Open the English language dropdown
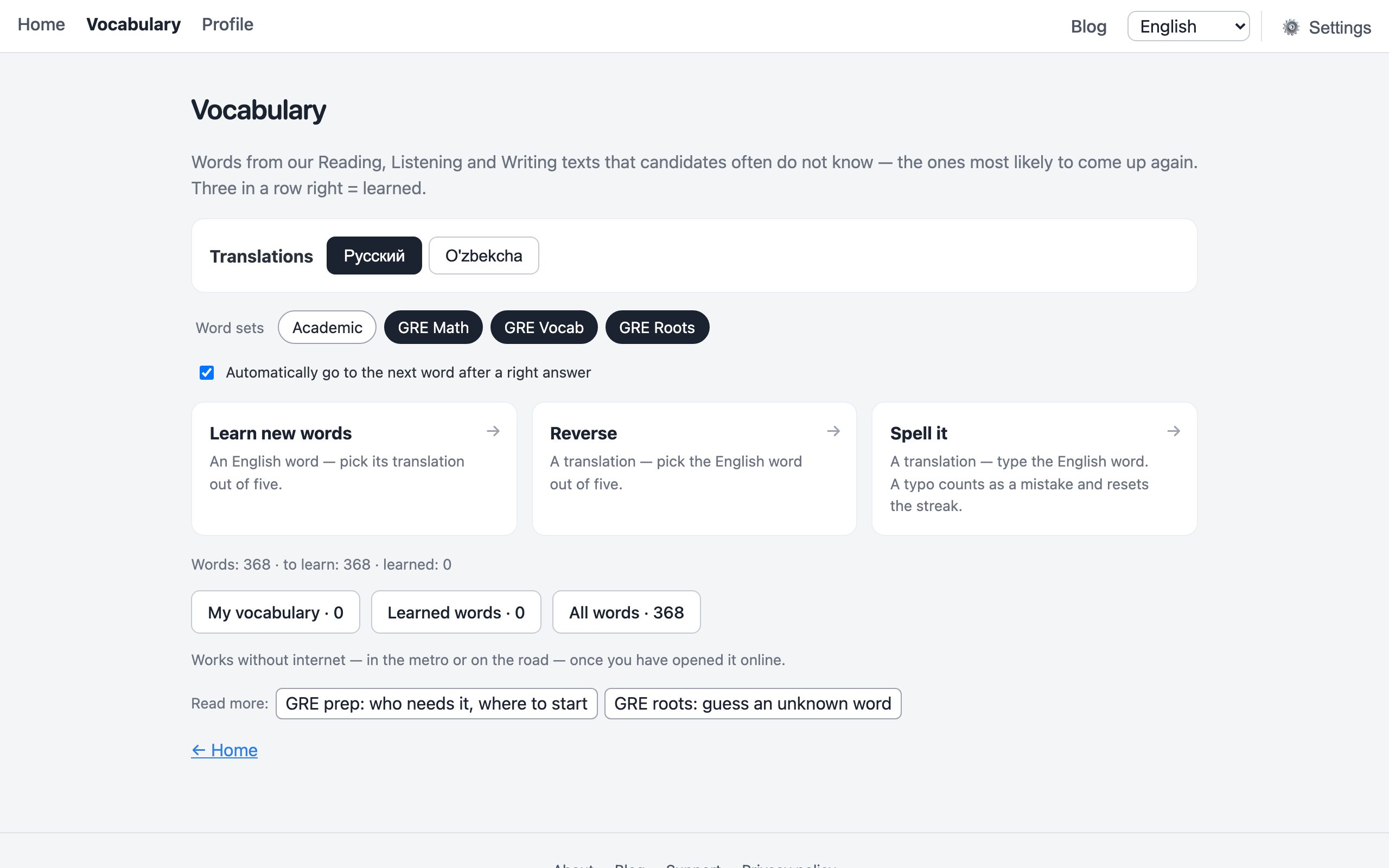This screenshot has width=1389, height=868. (x=1188, y=27)
